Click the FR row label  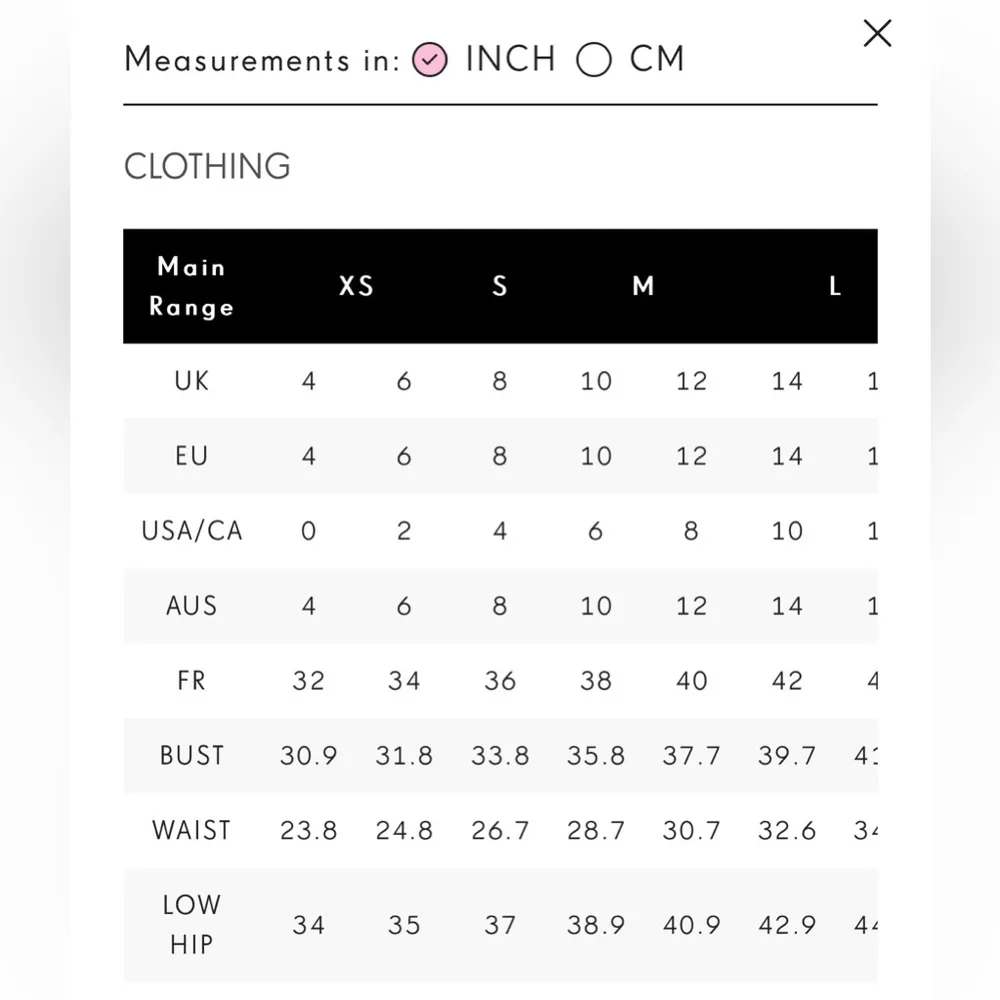coord(191,681)
